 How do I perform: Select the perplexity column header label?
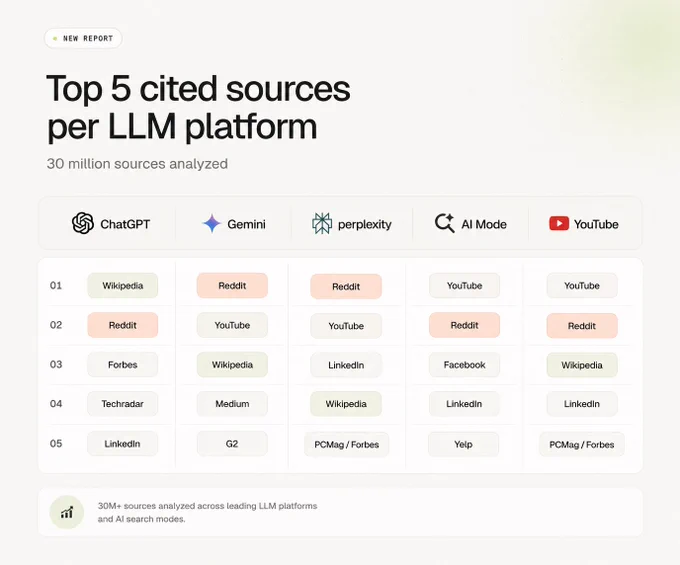365,225
